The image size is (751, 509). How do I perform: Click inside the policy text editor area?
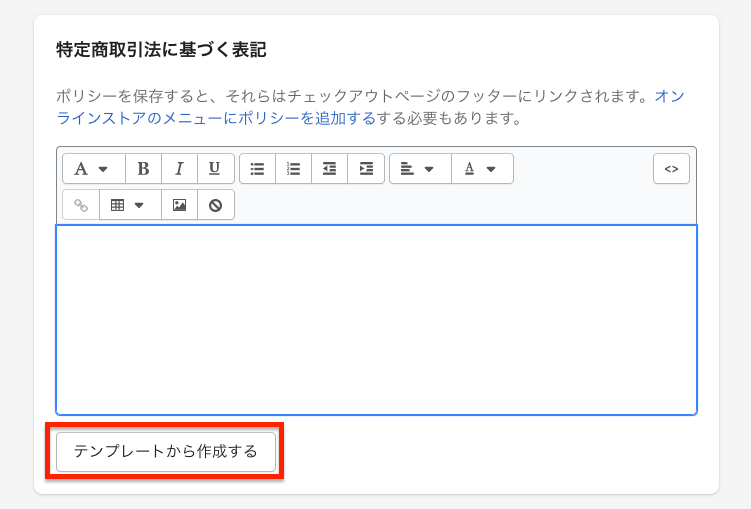(376, 320)
